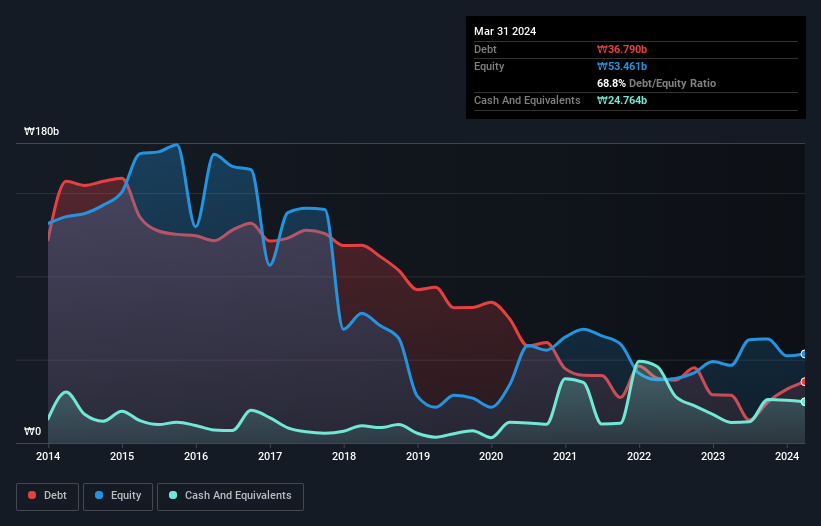
Task: Click the Mar 31 2024 tooltip date
Action: pos(505,31)
